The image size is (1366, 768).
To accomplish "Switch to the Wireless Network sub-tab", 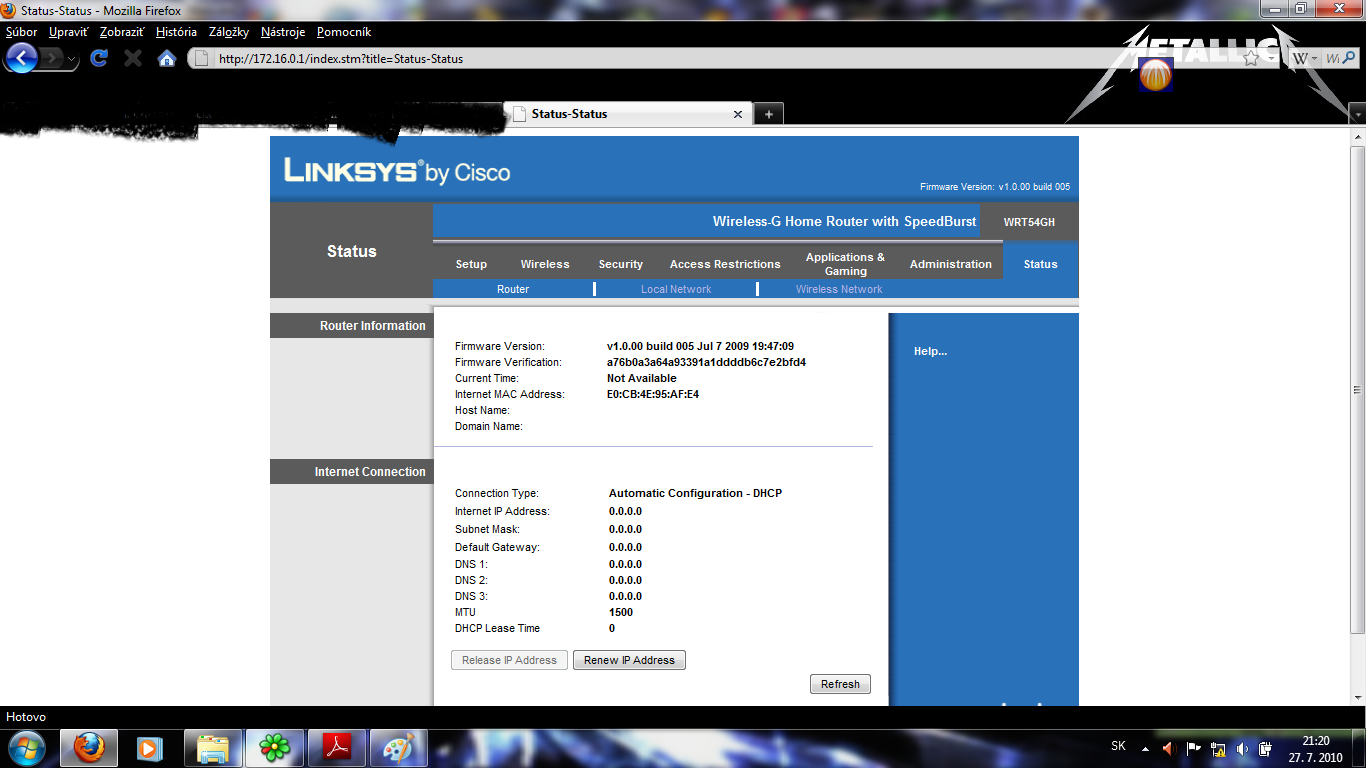I will [839, 289].
